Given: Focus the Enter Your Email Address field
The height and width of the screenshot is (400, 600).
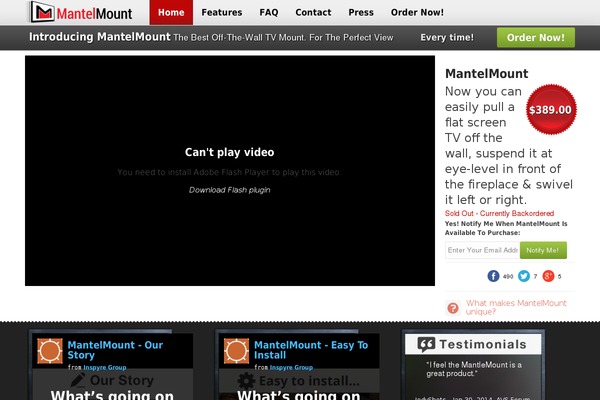Looking at the screenshot, I should coord(482,250).
